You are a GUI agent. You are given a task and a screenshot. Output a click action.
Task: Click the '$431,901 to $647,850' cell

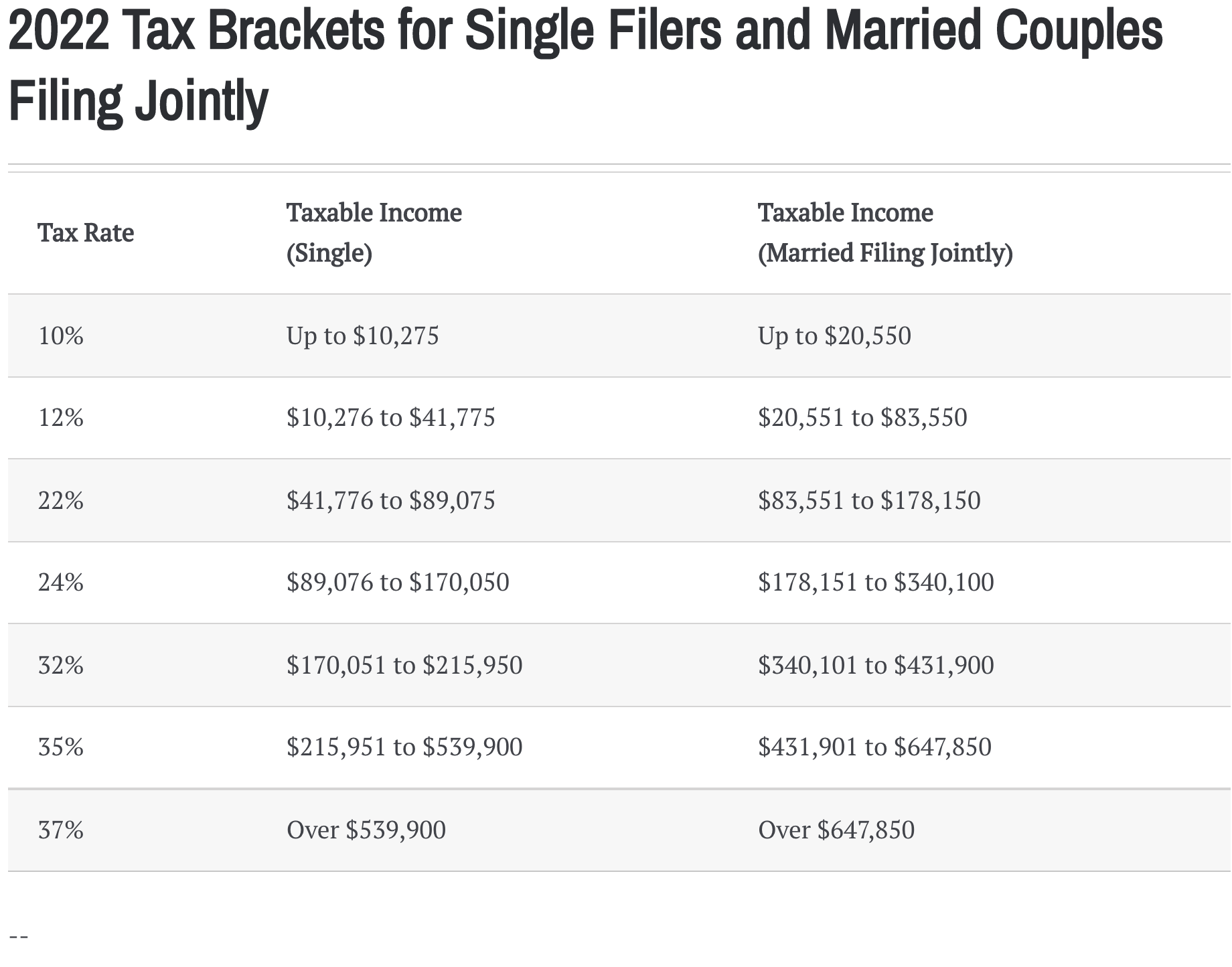coord(874,747)
